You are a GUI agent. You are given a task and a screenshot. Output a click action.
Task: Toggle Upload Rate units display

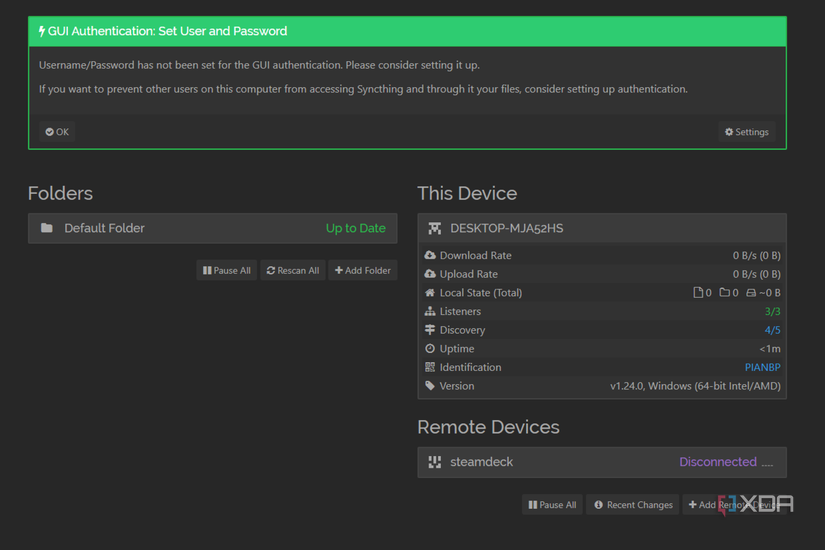tap(756, 274)
